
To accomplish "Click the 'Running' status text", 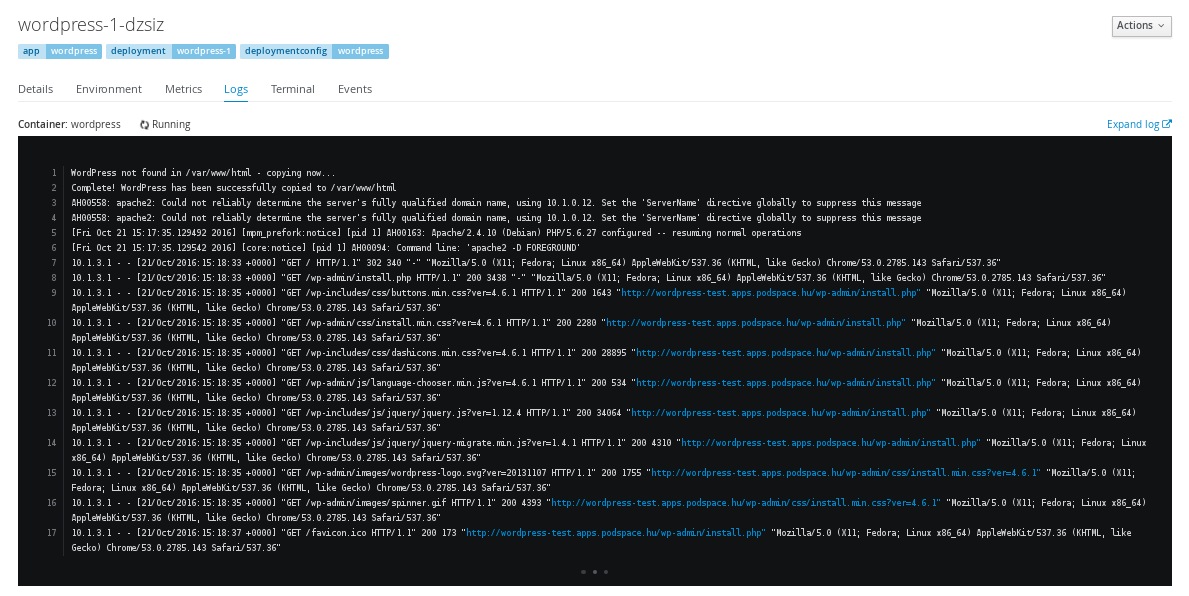I will tap(171, 124).
